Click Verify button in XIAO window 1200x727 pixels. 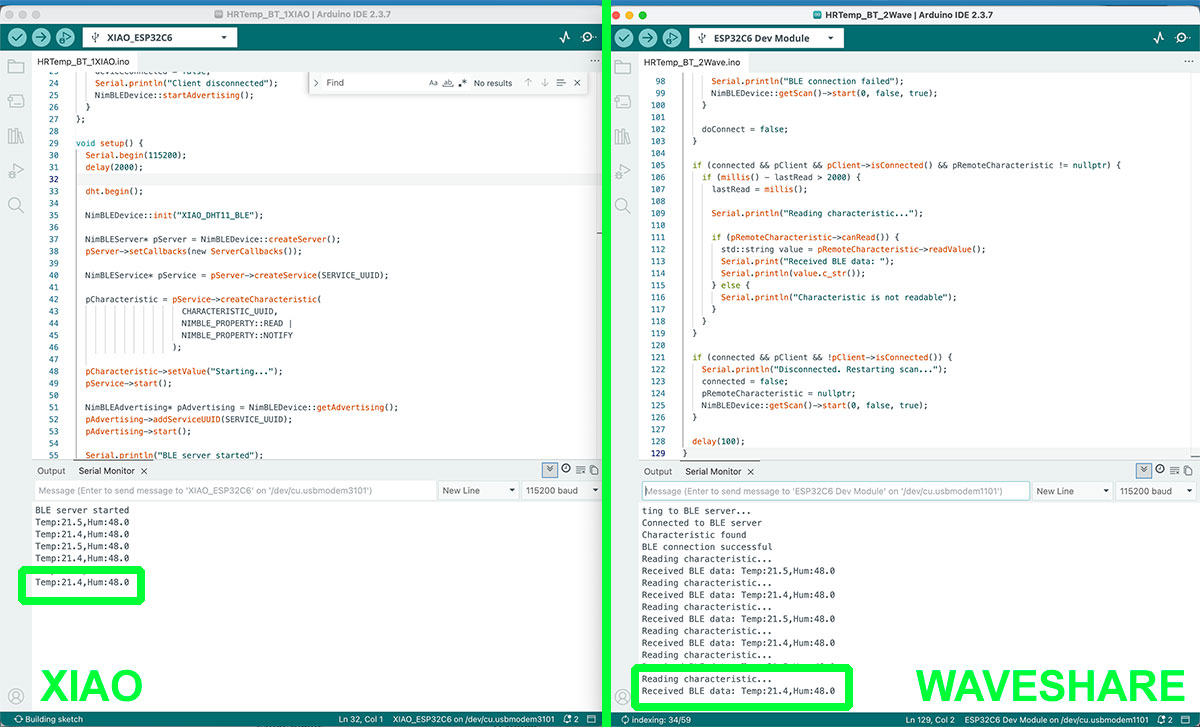click(17, 37)
